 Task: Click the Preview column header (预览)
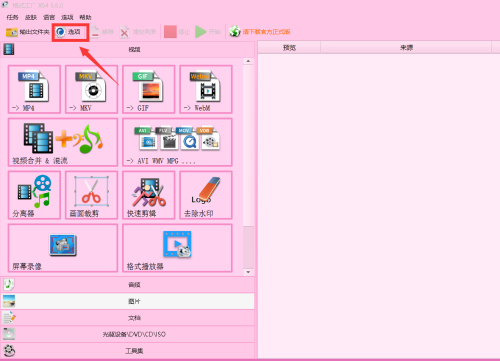289,48
